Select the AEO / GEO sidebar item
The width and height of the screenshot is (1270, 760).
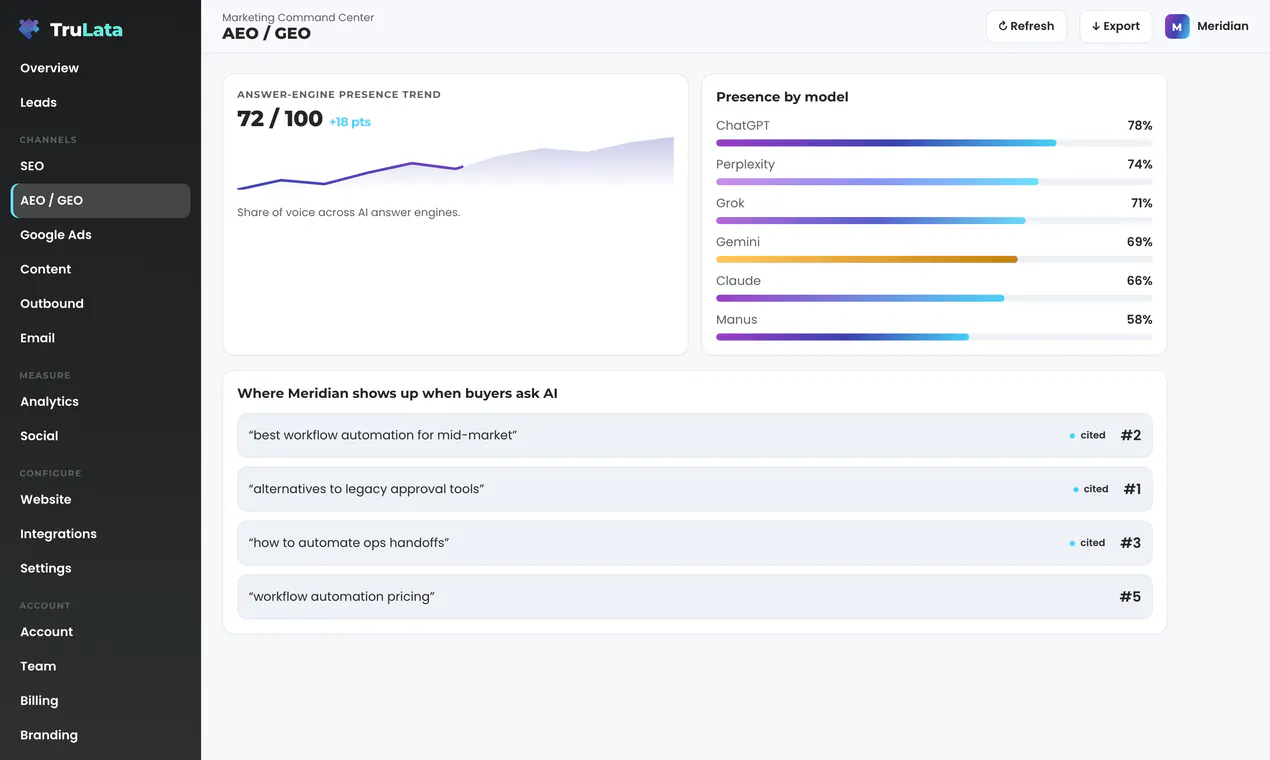coord(100,200)
